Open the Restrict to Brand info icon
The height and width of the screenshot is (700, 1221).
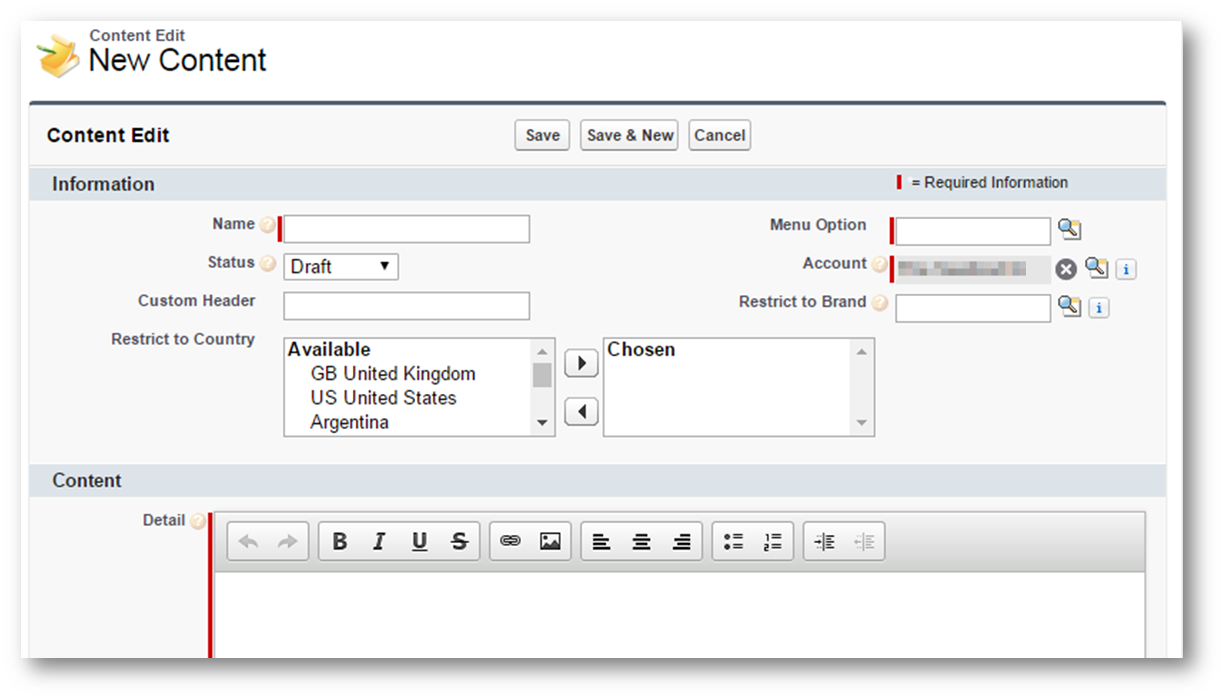(1098, 308)
